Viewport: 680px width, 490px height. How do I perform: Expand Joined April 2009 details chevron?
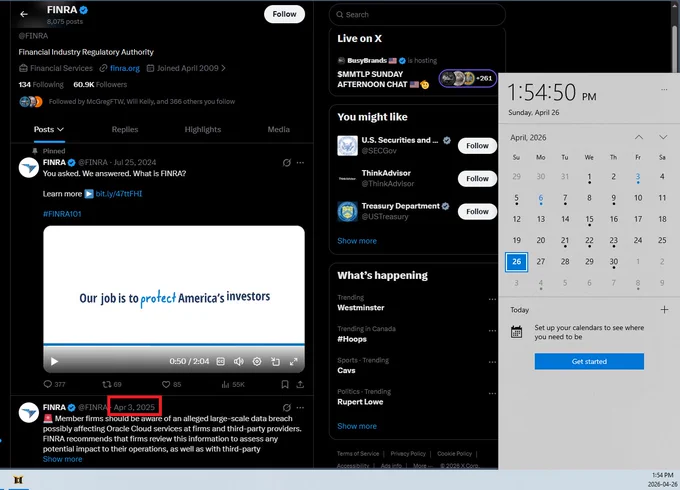point(223,68)
